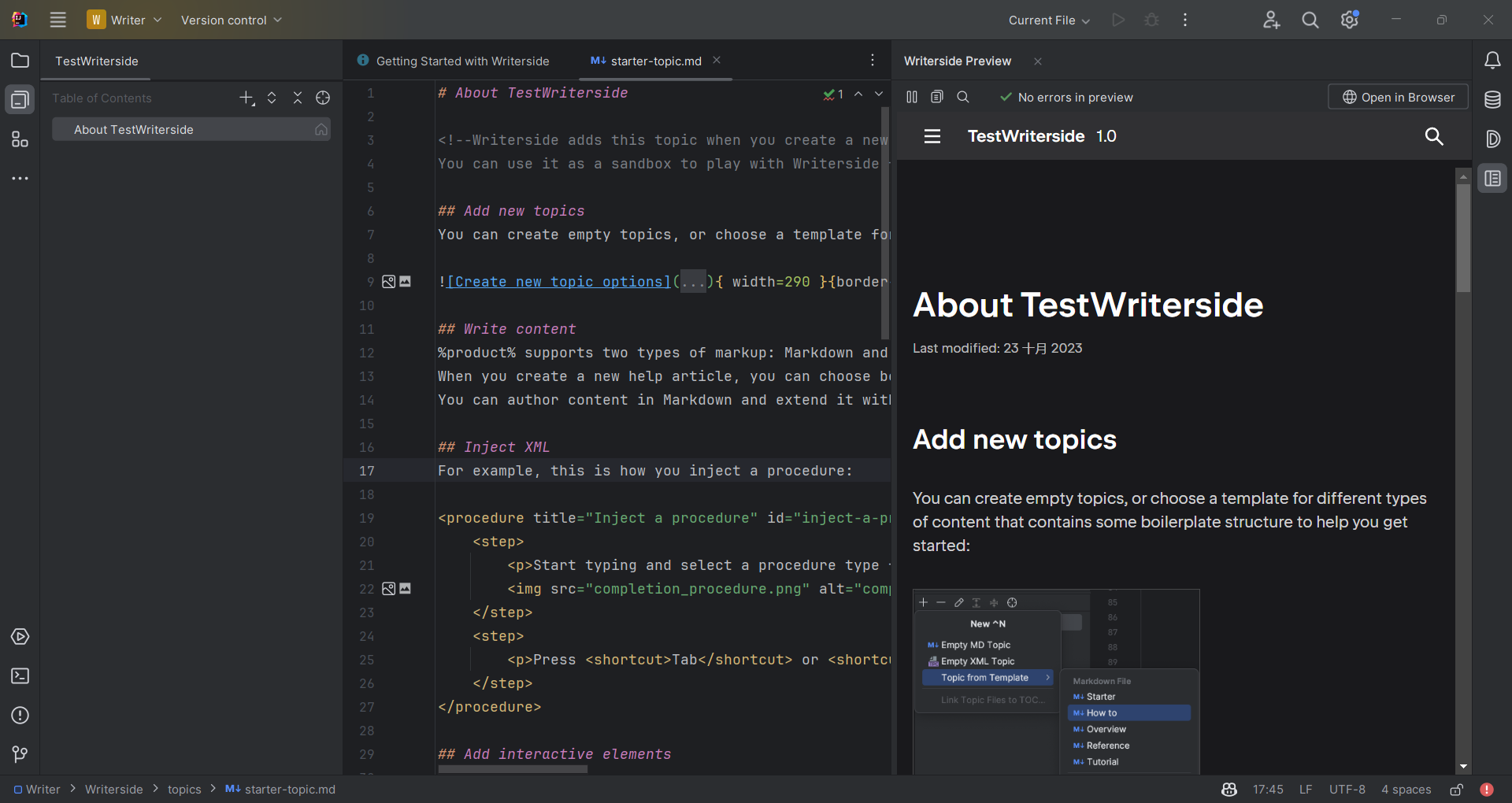Click topics breadcrumb in status bar
Viewport: 1512px width, 803px height.
(184, 789)
